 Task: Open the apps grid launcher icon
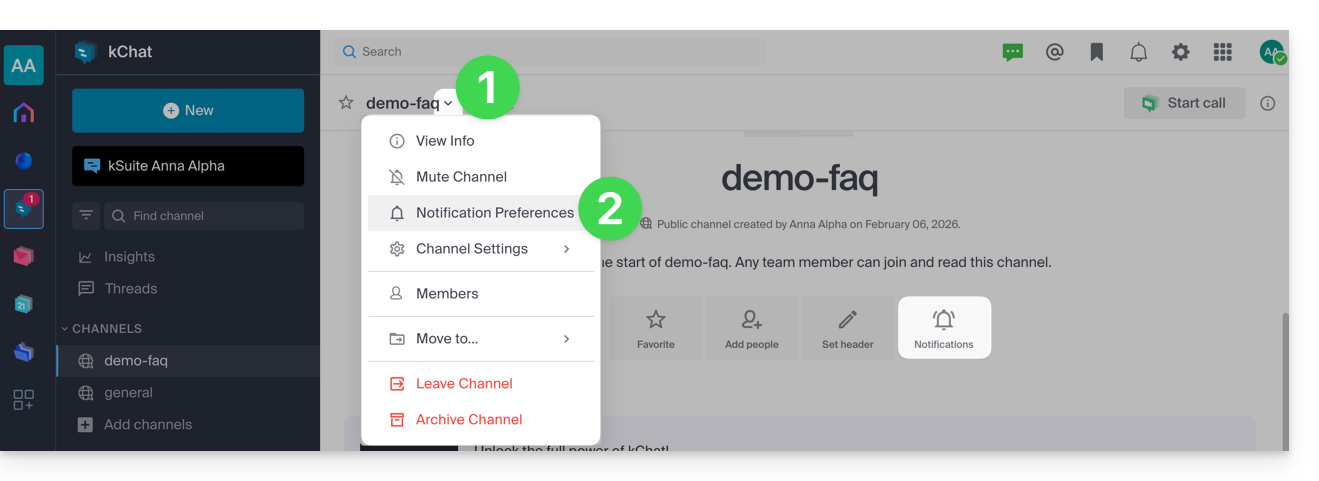click(1222, 52)
